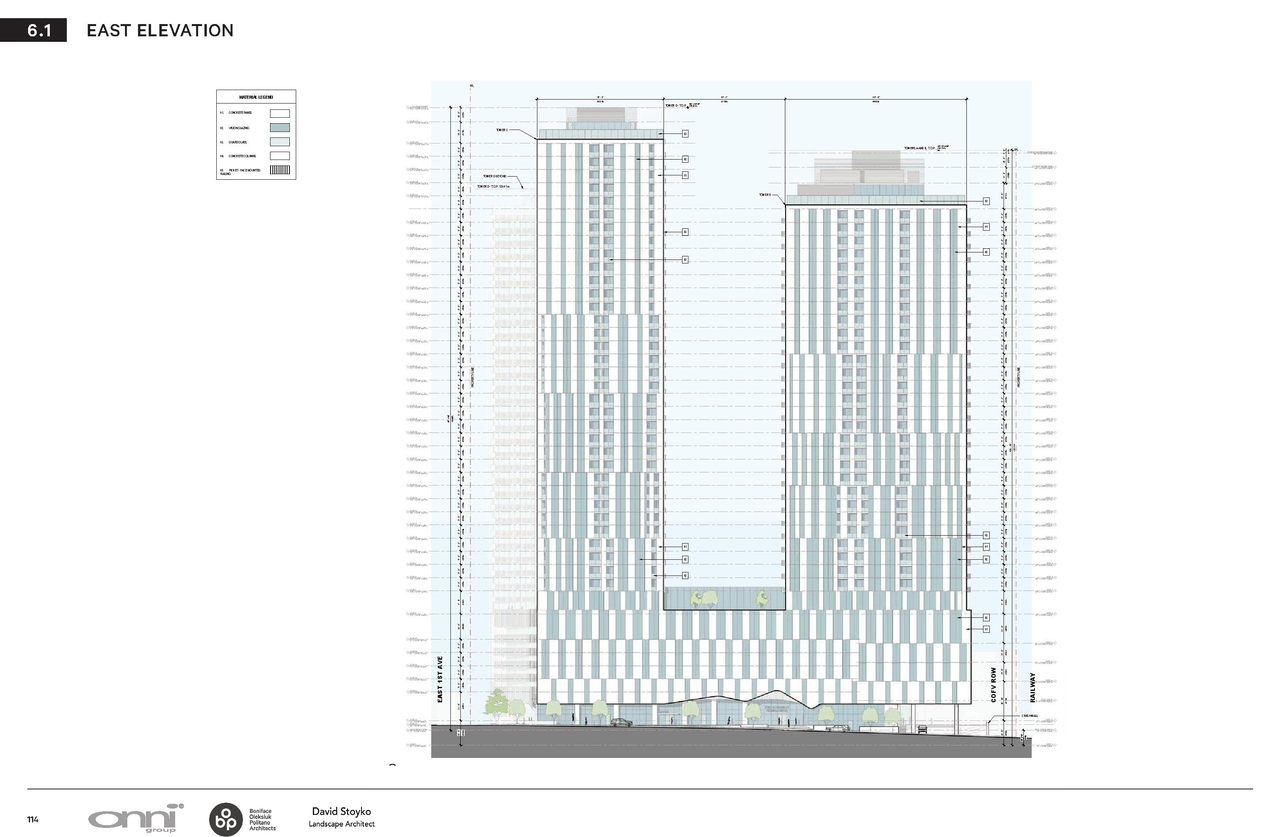Click the Boniface Oleksiuk Politano Architects text
This screenshot has width=1280, height=837.
tap(261, 819)
